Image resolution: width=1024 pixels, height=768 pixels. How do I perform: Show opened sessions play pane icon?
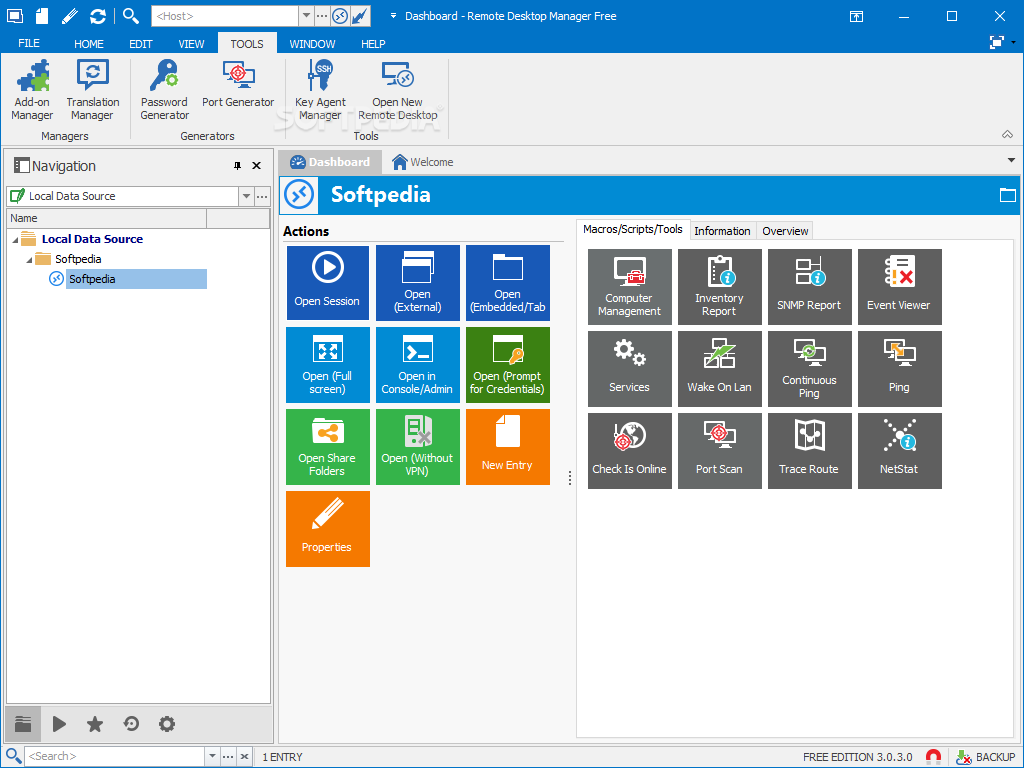pyautogui.click(x=59, y=724)
